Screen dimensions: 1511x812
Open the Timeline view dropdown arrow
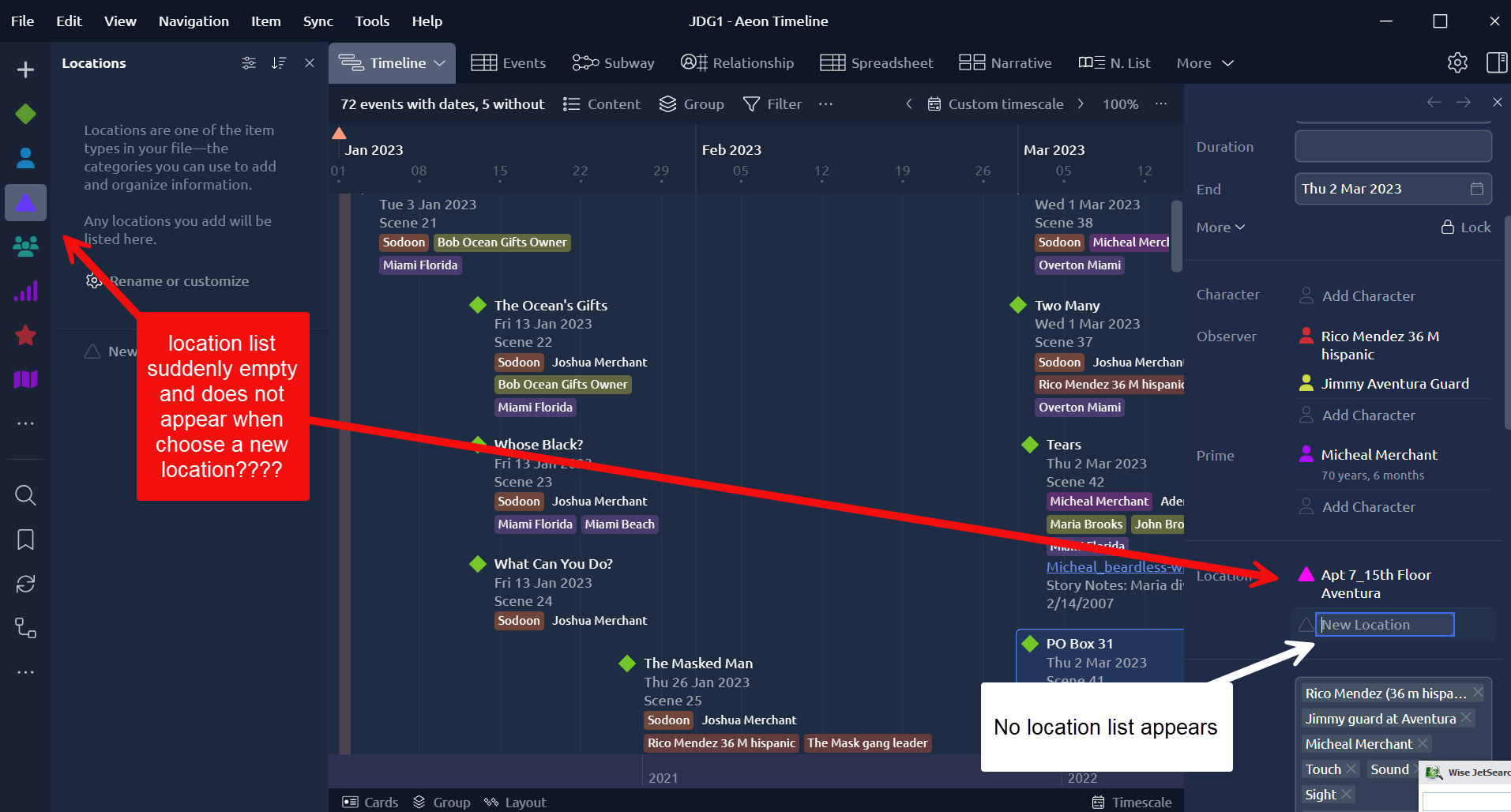pos(440,63)
